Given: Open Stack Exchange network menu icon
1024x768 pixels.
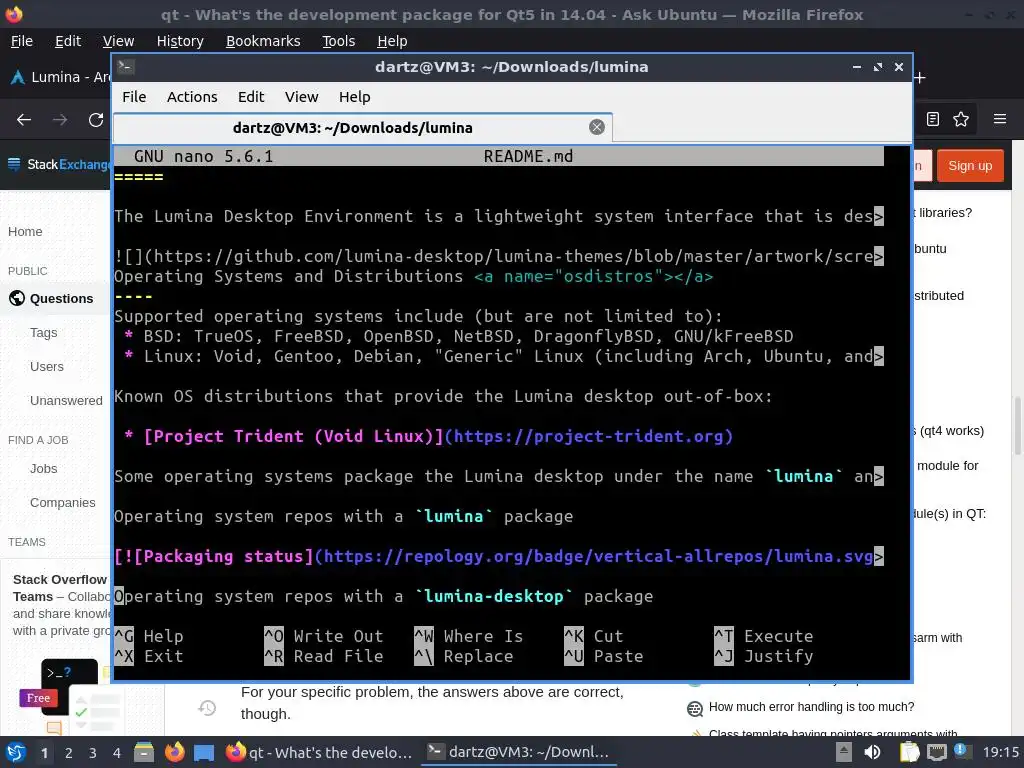Looking at the screenshot, I should point(14,164).
